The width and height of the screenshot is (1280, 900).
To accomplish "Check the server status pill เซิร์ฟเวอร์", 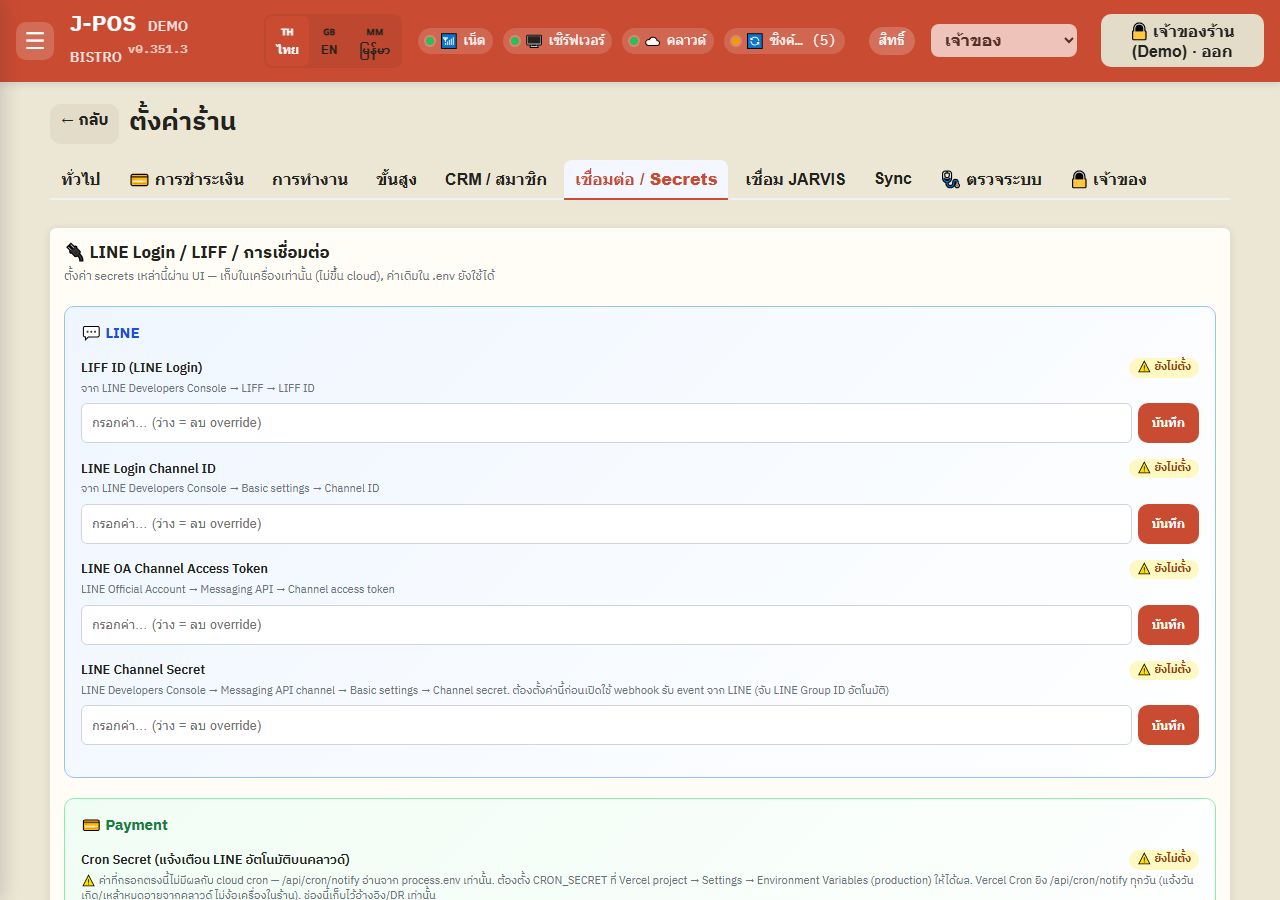I will (558, 41).
